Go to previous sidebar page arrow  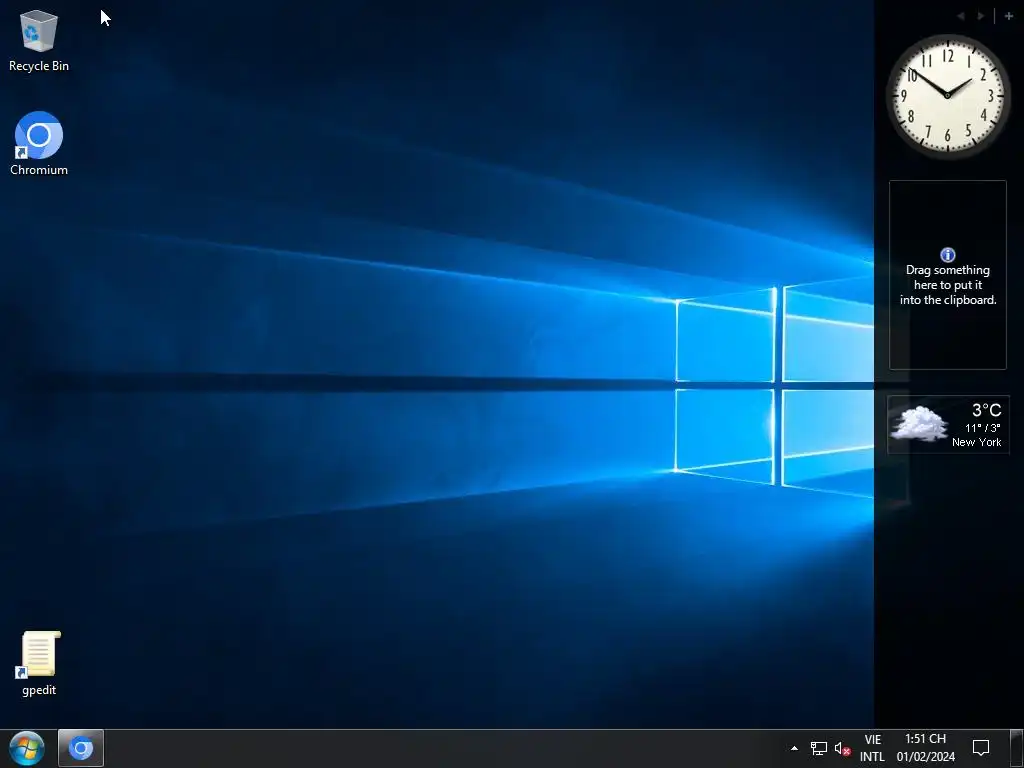961,16
